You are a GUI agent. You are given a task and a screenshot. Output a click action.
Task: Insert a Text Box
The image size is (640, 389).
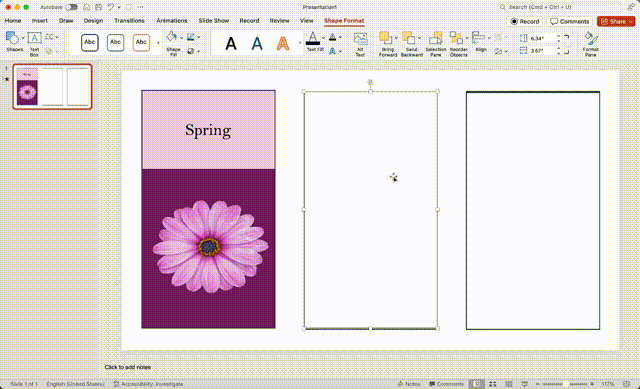pos(34,44)
